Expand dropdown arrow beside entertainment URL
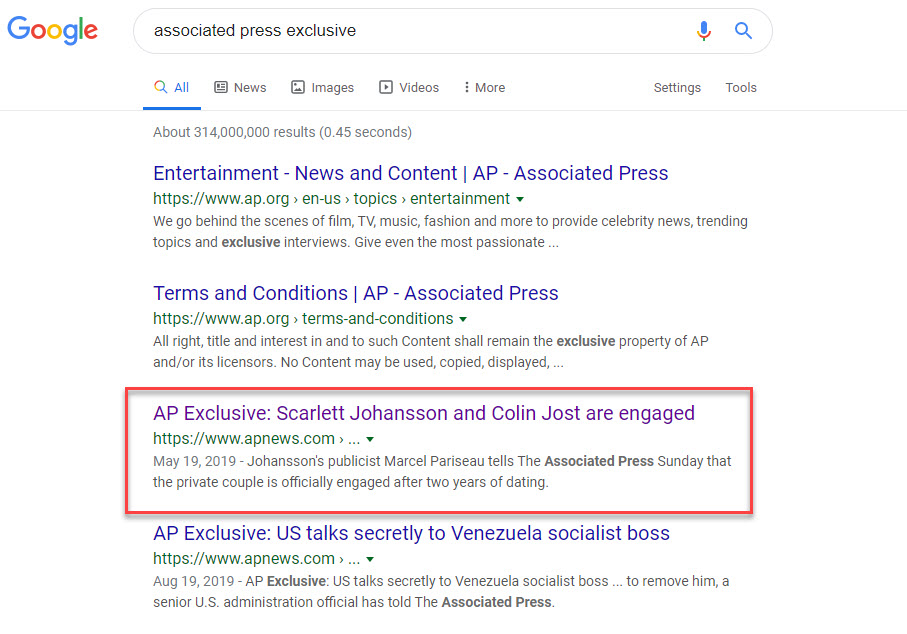 [520, 199]
